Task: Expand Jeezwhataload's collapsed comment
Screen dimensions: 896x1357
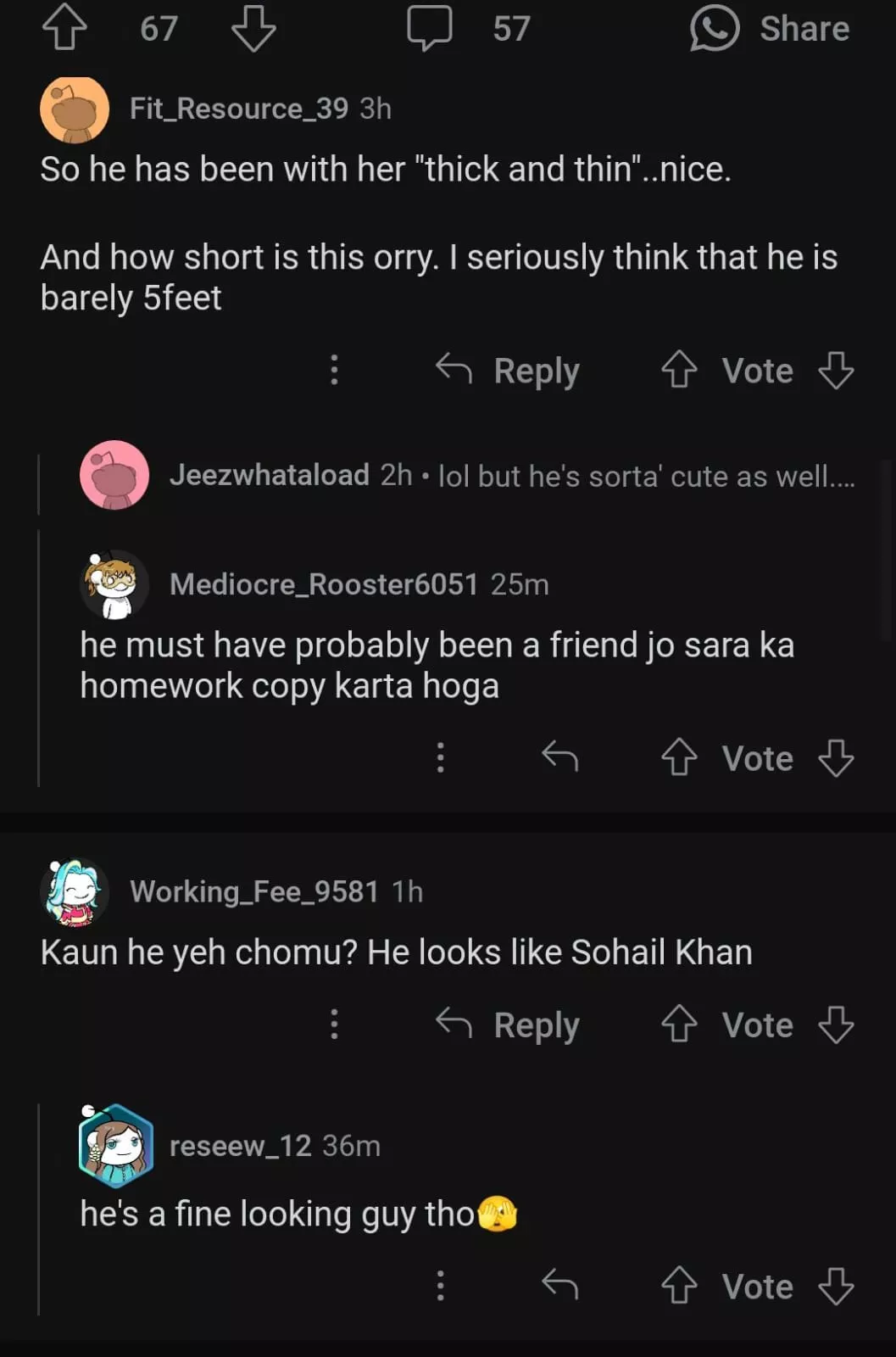Action: coord(509,476)
